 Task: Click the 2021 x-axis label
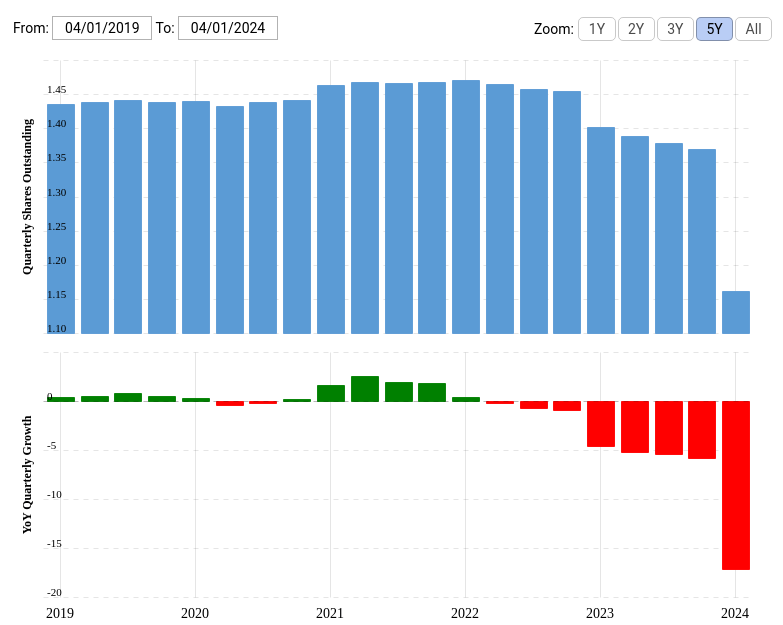pyautogui.click(x=330, y=613)
